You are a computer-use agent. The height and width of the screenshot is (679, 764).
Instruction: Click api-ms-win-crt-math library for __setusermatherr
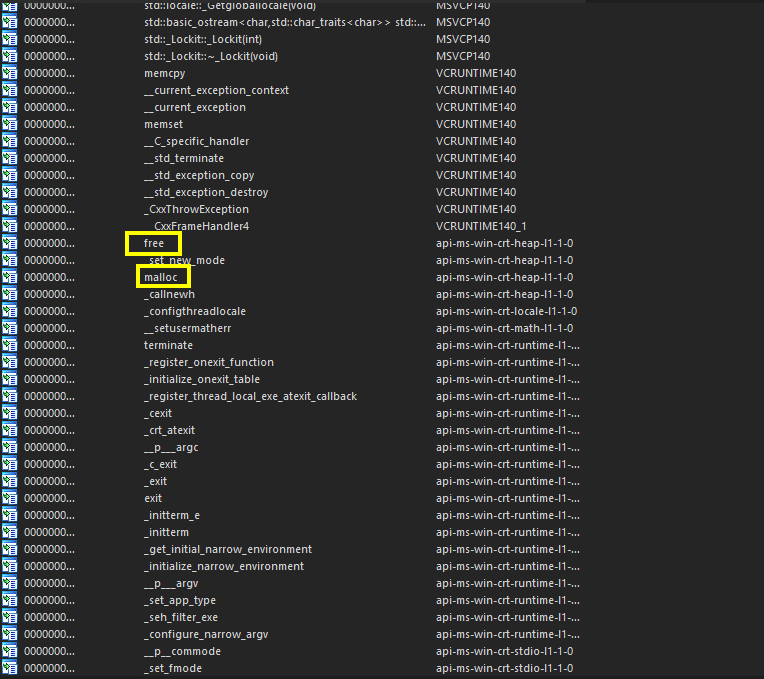click(505, 328)
